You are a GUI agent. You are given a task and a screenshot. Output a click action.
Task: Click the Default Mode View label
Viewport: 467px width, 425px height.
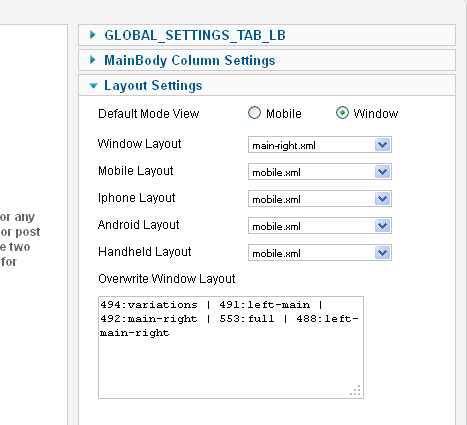149,114
